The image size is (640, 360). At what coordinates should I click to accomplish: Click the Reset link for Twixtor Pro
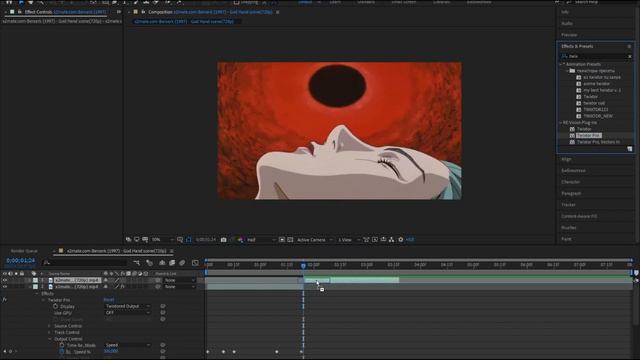pos(109,300)
